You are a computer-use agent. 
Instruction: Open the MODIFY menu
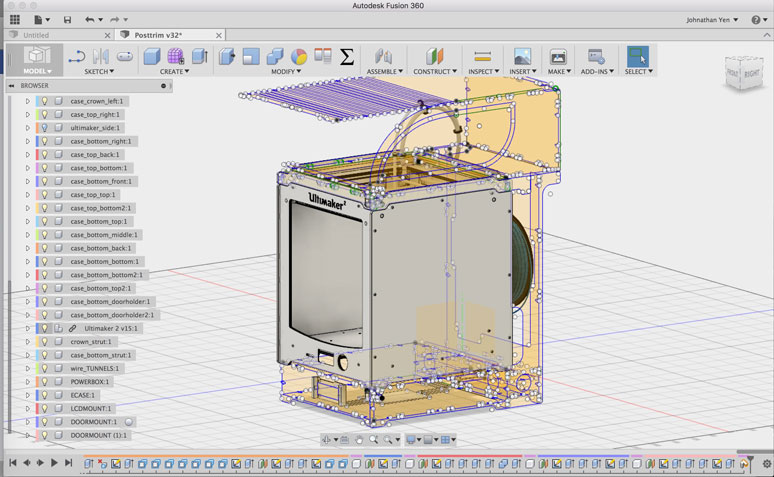pyautogui.click(x=286, y=72)
